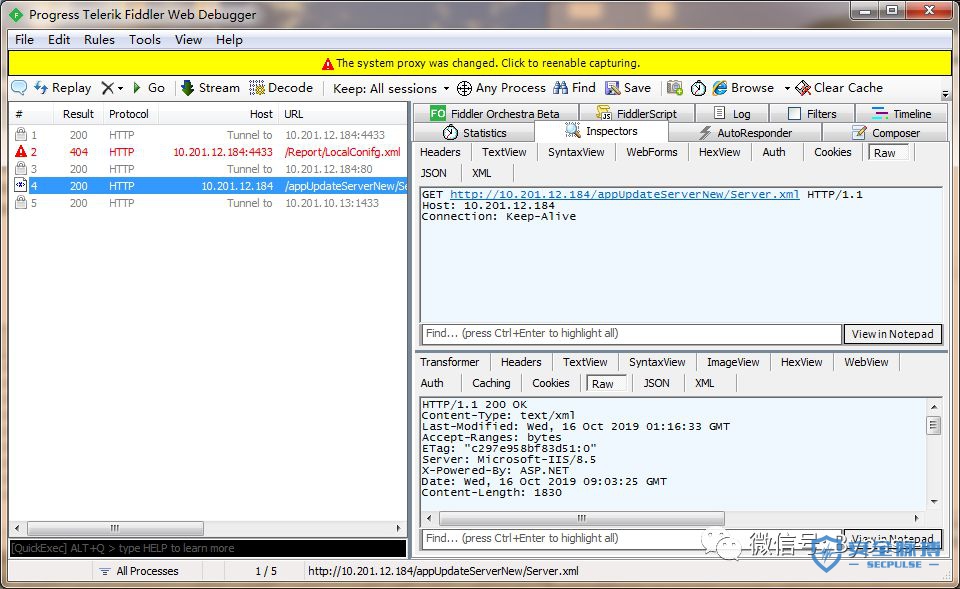Image resolution: width=960 pixels, height=589 pixels.
Task: Select response Transformer tab
Action: pyautogui.click(x=449, y=362)
